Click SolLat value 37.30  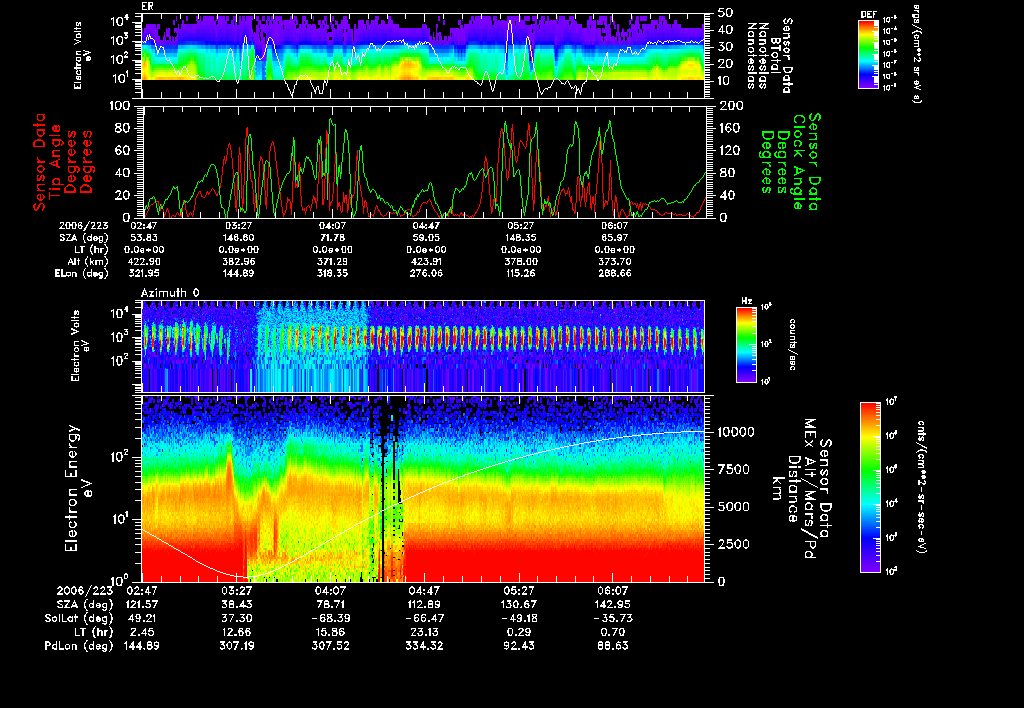(236, 618)
